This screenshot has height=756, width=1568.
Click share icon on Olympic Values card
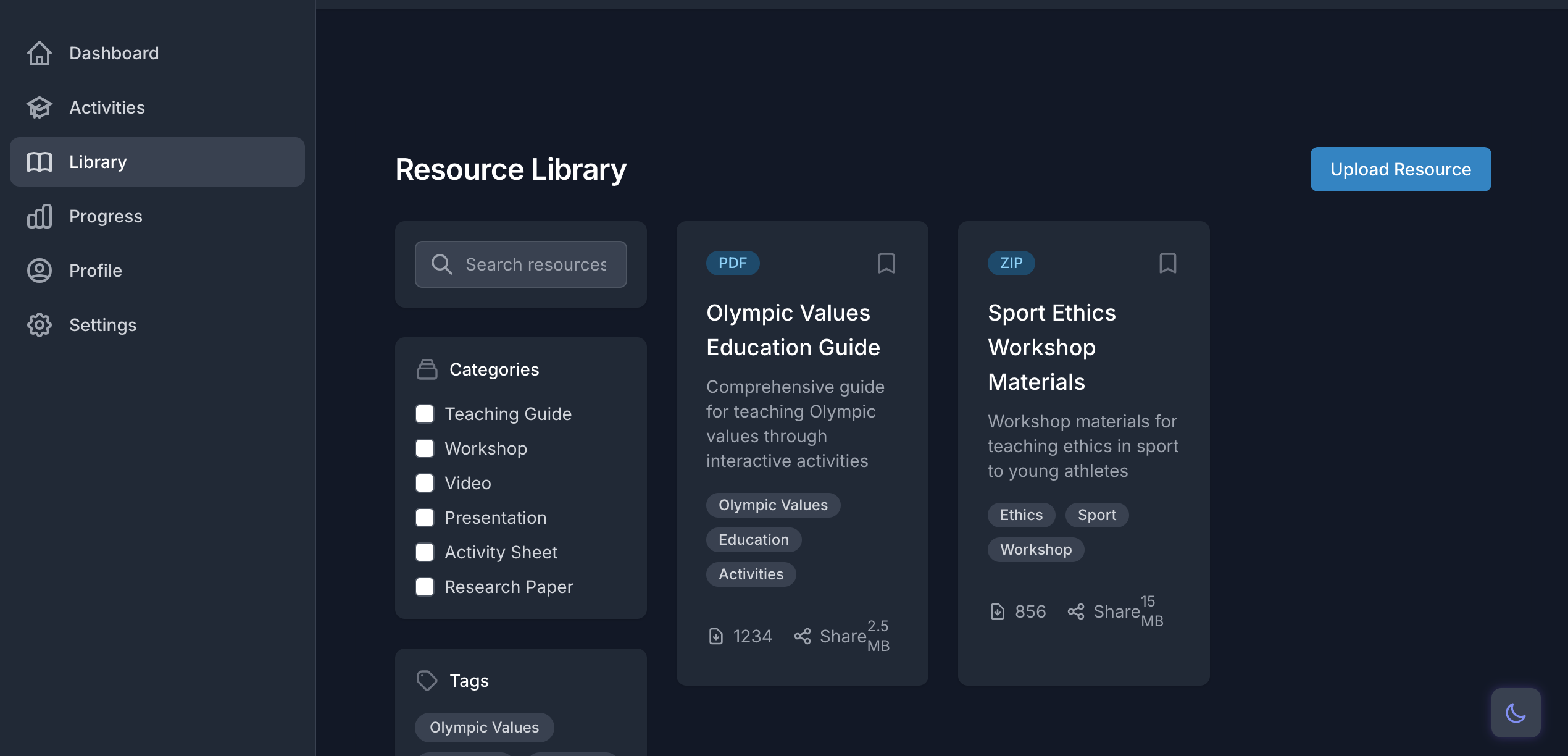pyautogui.click(x=802, y=636)
